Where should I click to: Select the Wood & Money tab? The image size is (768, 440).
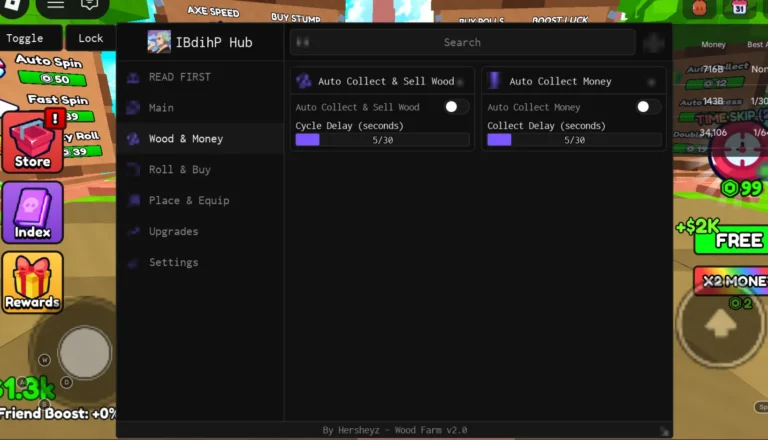tap(201, 139)
